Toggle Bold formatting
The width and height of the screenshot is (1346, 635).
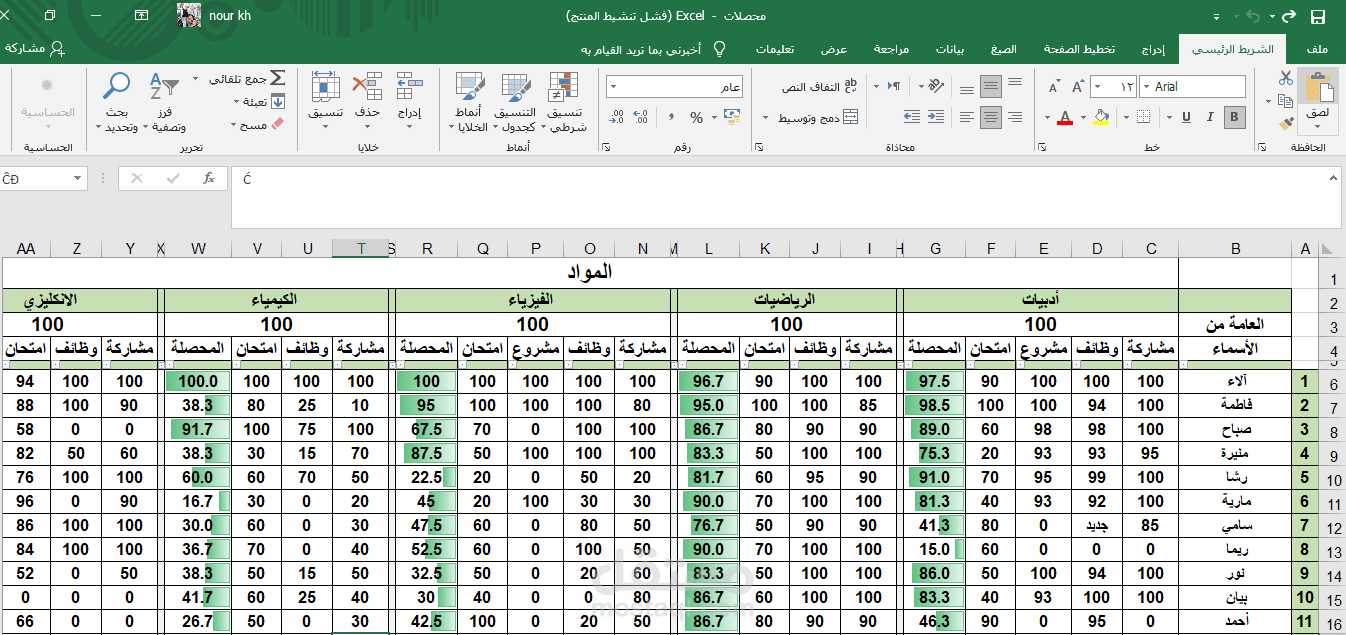(1235, 118)
